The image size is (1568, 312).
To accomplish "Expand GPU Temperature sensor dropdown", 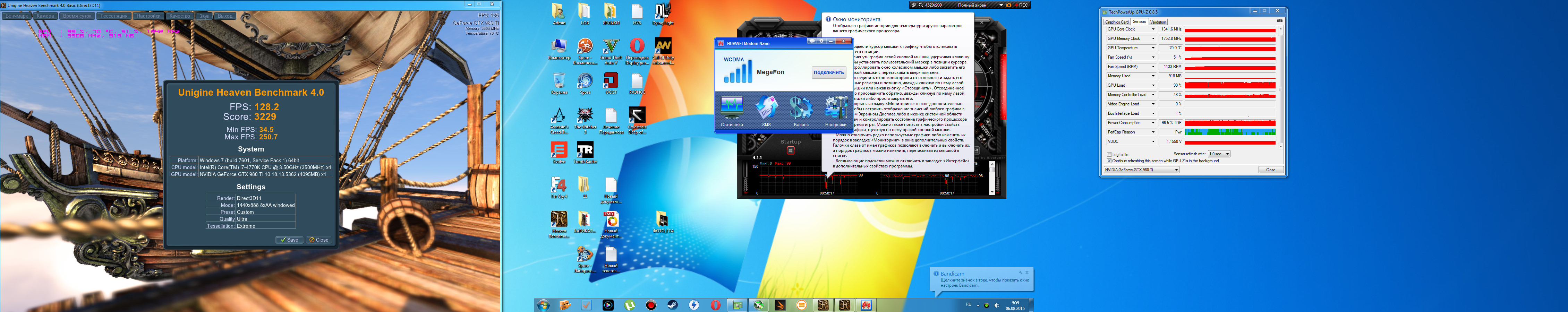I will coord(1153,48).
